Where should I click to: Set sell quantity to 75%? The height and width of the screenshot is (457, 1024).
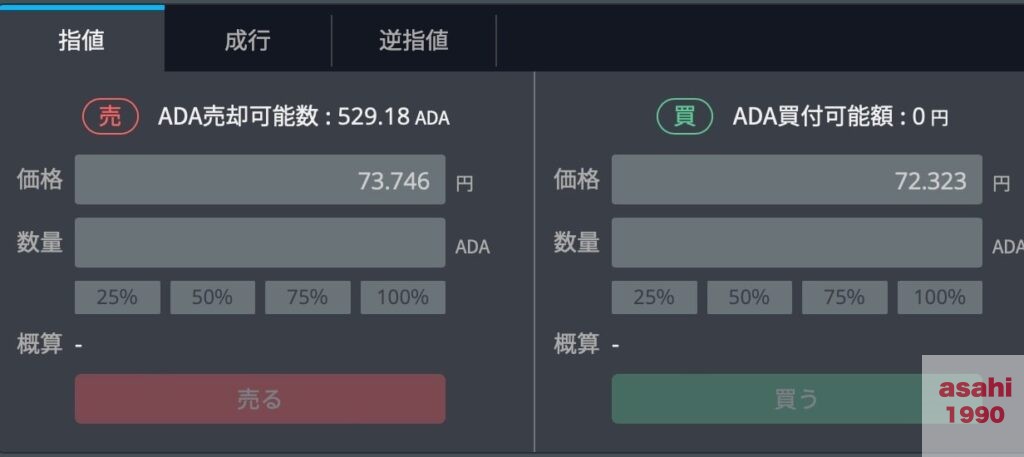[x=308, y=298]
